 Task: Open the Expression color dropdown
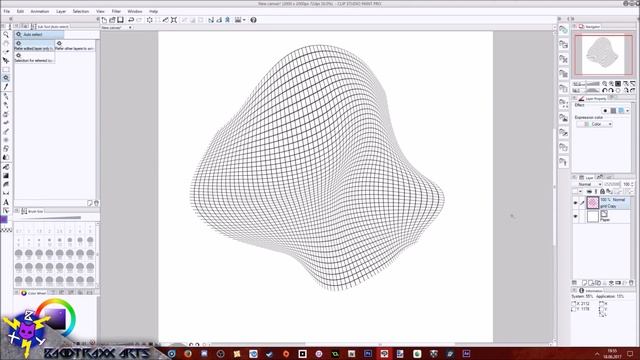point(595,124)
